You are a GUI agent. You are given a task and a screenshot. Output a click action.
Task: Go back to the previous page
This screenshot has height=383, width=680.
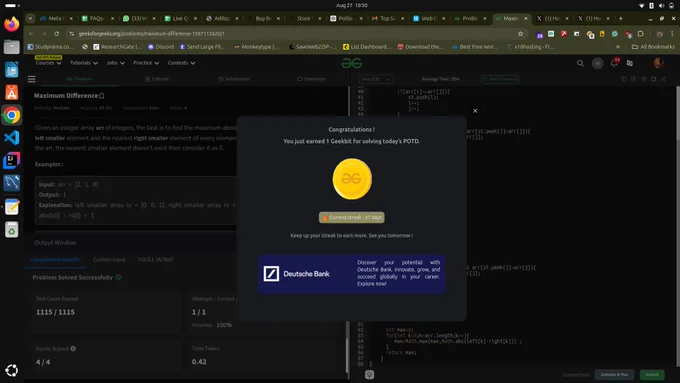click(x=31, y=33)
